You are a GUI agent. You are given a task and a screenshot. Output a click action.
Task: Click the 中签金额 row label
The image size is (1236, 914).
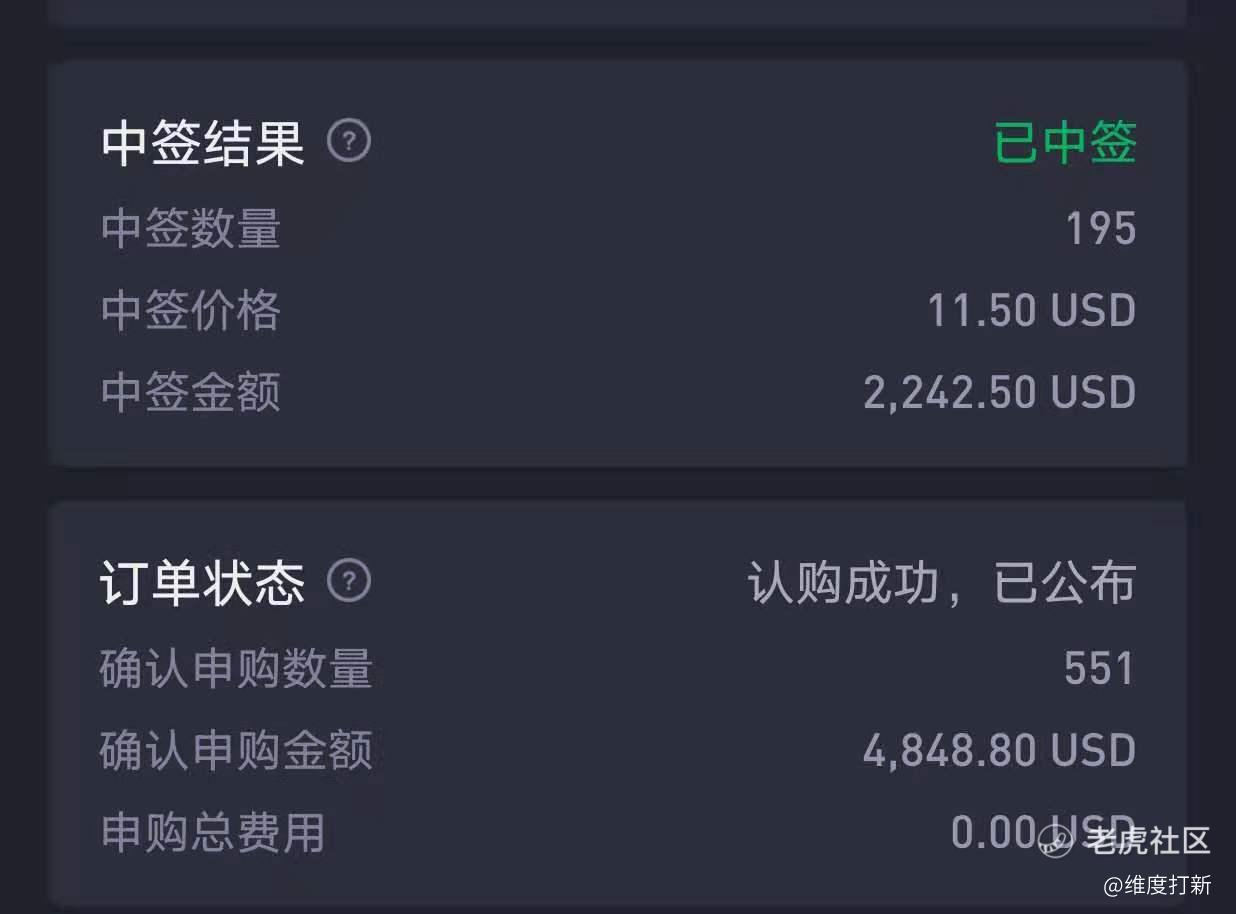point(191,392)
